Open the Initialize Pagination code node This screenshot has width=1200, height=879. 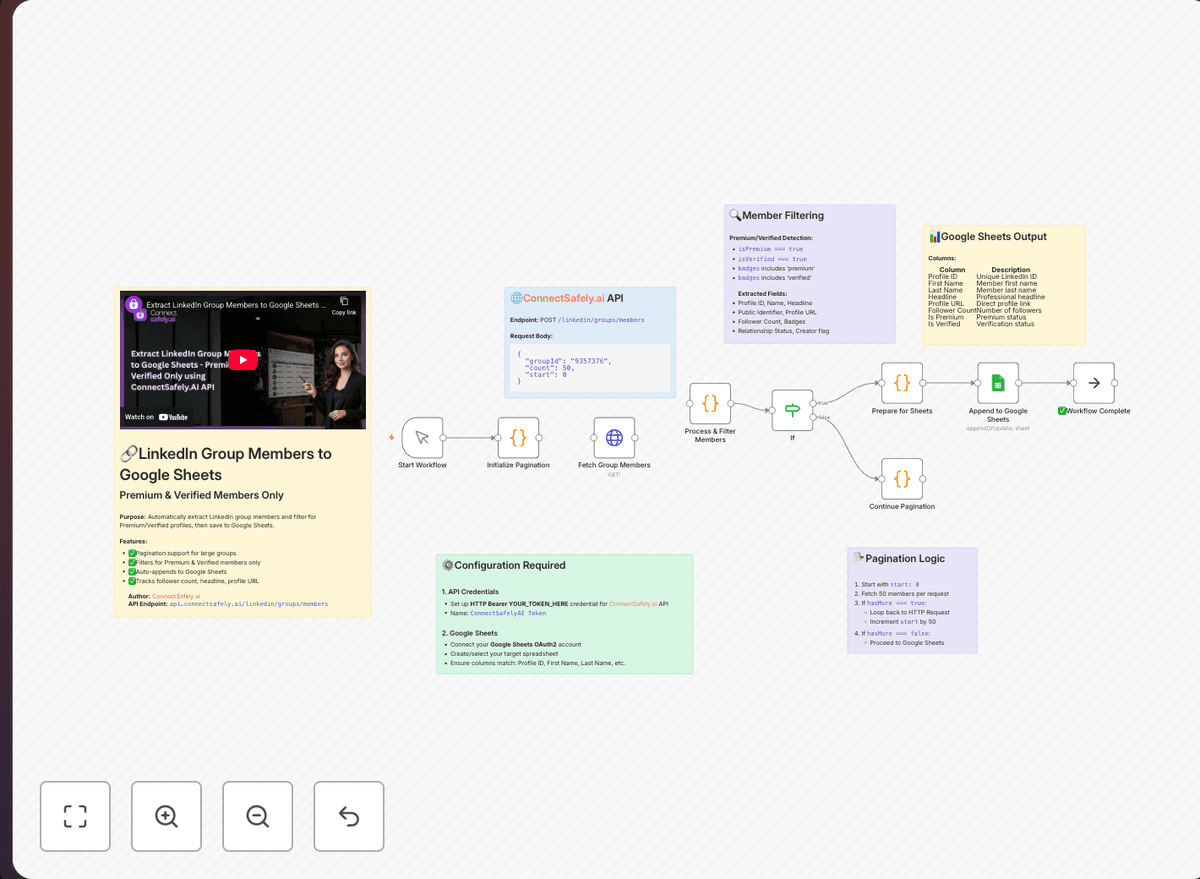point(517,437)
